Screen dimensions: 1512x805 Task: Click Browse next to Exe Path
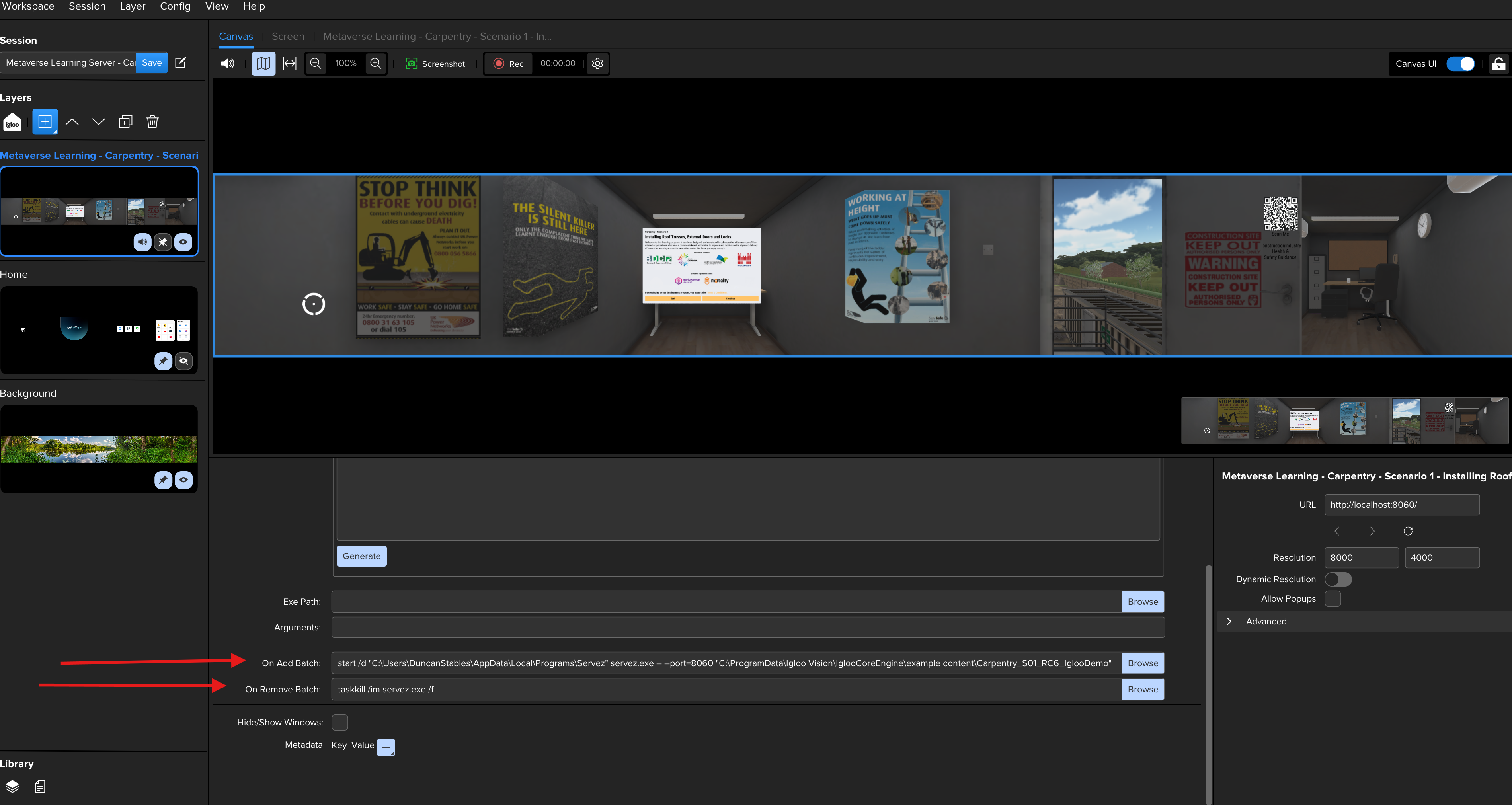pos(1143,602)
